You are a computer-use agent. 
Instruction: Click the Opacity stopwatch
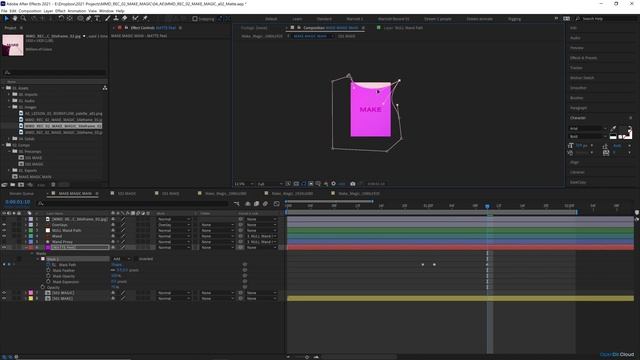point(42,287)
